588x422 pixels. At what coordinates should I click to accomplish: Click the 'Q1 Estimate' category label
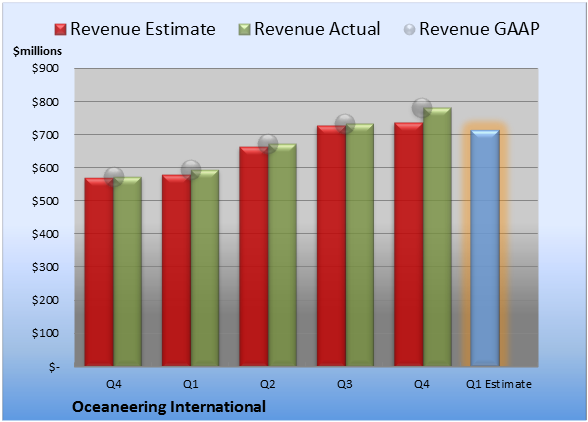coord(499,384)
